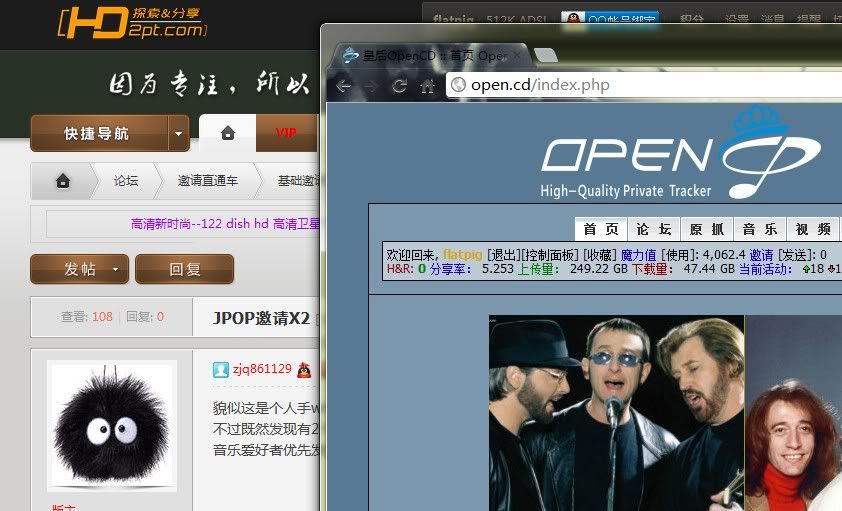
Task: Click the 使用 bonus link
Action: (676, 255)
